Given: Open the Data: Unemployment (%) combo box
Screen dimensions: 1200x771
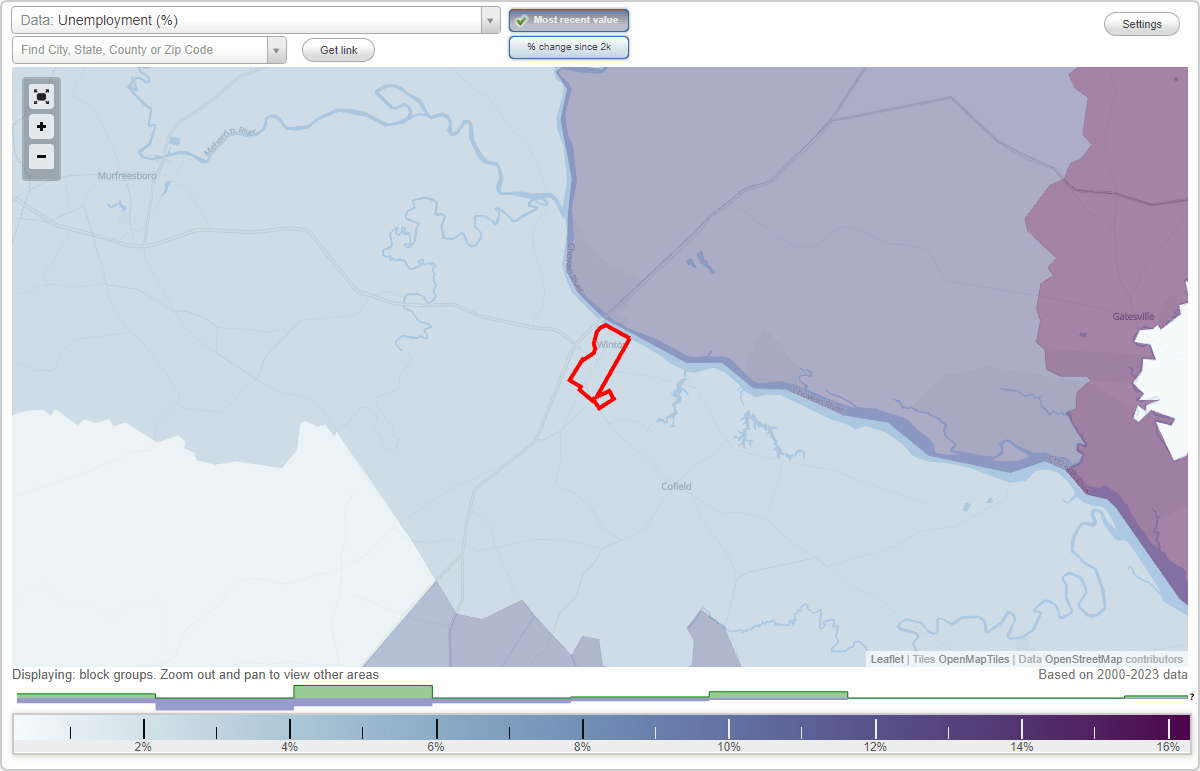Looking at the screenshot, I should pyautogui.click(x=256, y=20).
